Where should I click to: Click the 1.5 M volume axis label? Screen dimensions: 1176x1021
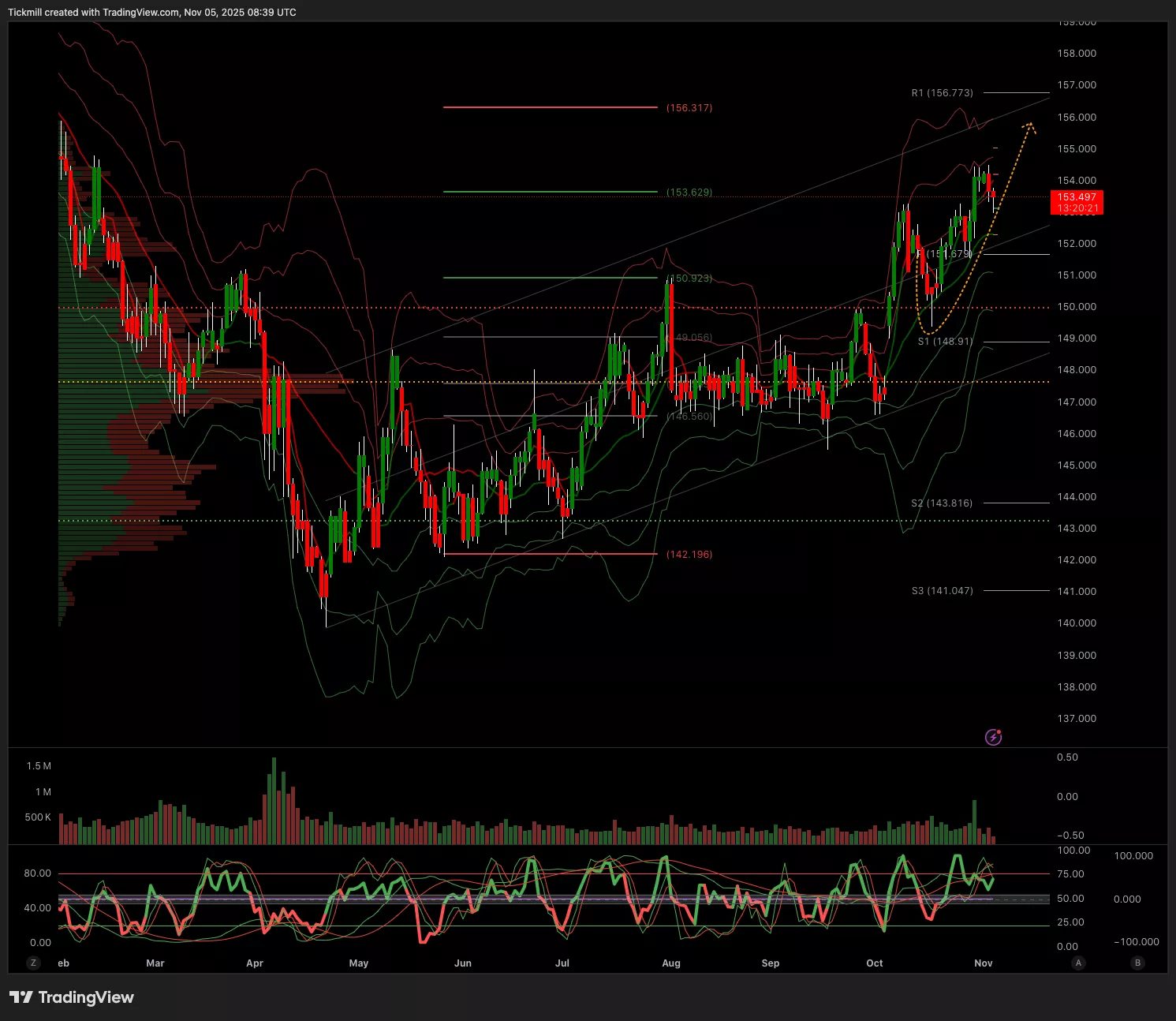tap(39, 766)
